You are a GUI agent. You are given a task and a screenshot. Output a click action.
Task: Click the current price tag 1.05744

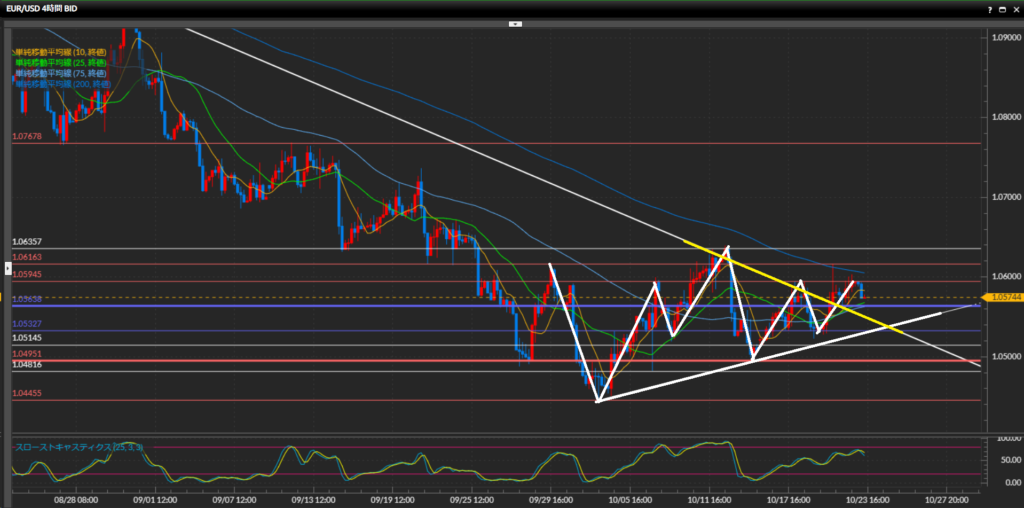point(1005,298)
